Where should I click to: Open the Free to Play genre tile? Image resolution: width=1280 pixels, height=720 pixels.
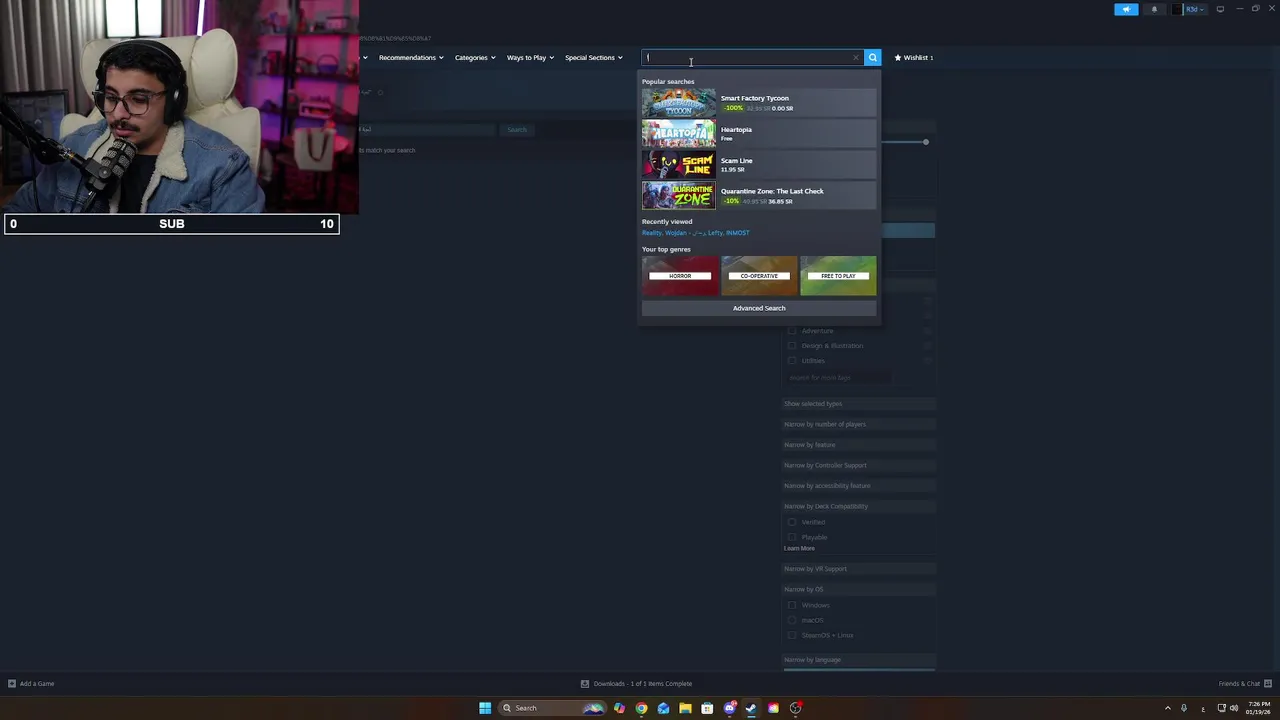(838, 276)
